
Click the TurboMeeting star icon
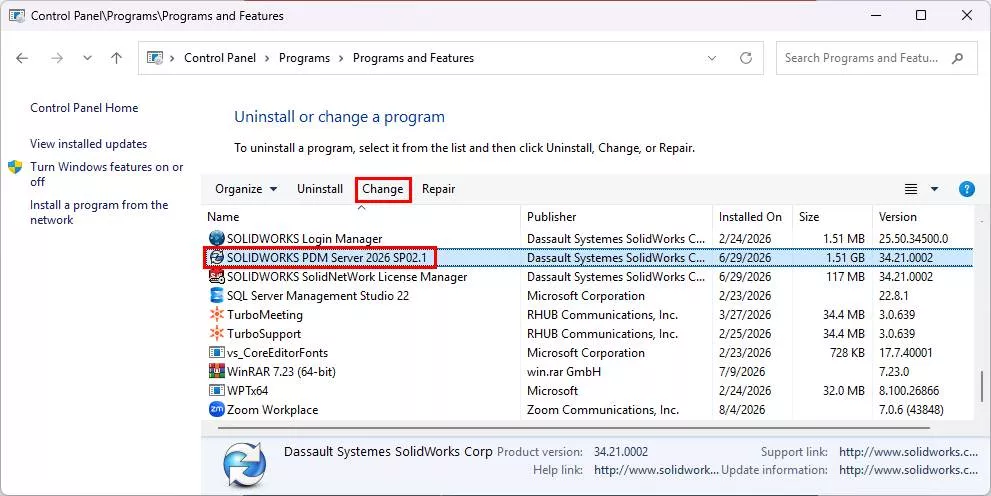click(216, 314)
